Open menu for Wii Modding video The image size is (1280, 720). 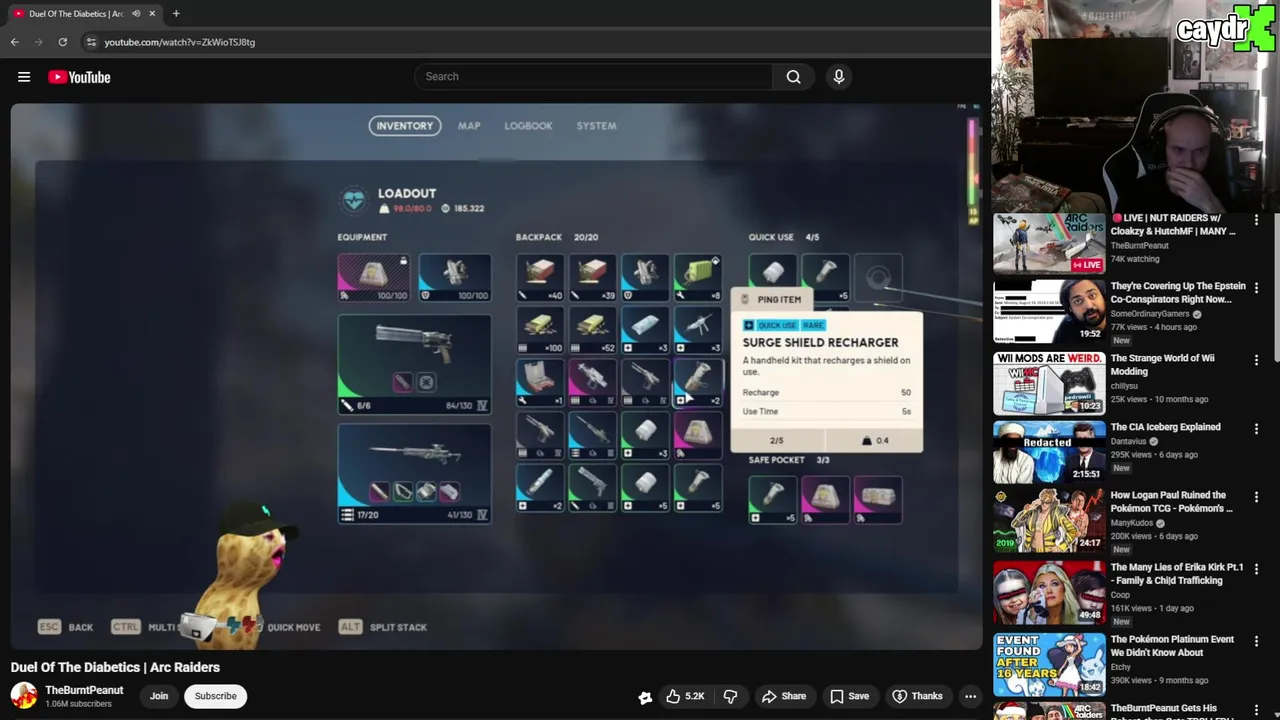coord(1256,359)
